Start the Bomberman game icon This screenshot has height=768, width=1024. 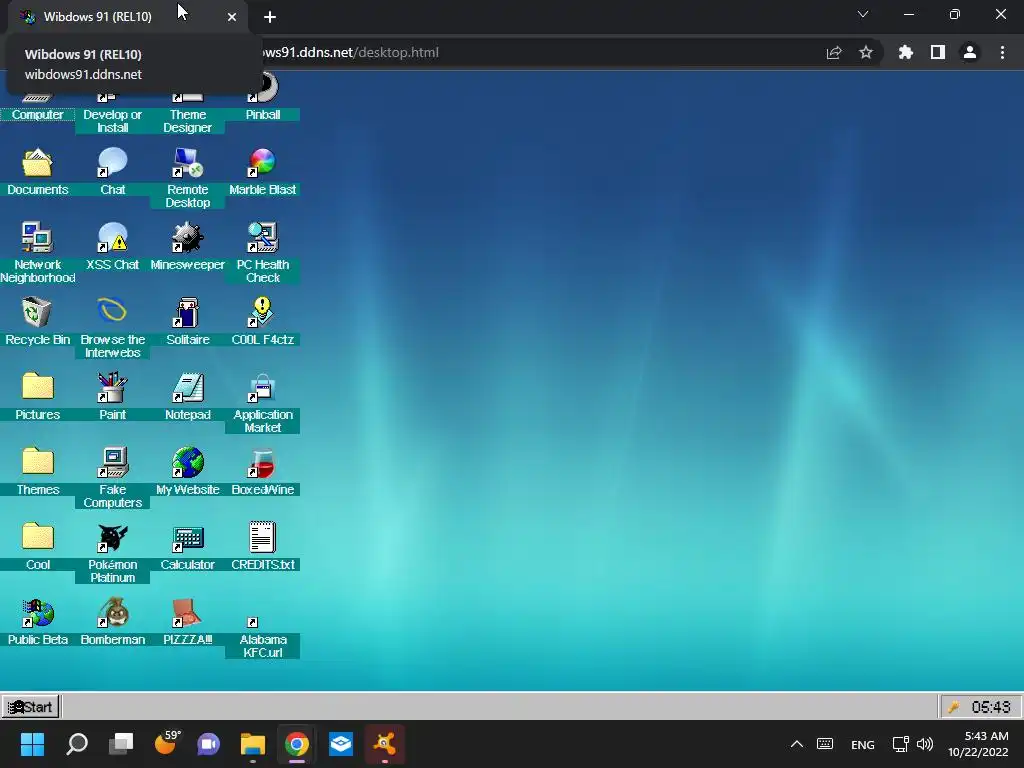(112, 613)
